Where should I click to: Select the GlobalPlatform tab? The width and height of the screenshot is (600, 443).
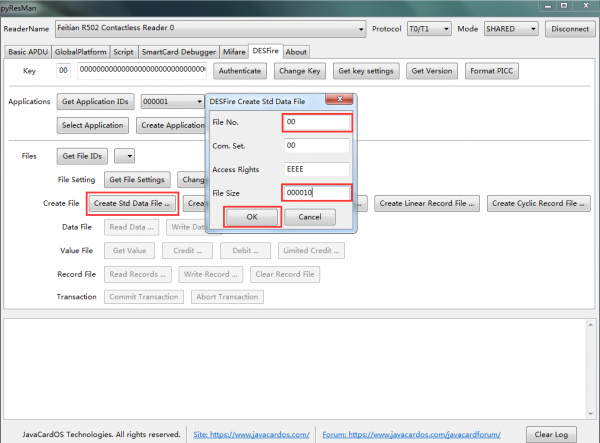click(81, 52)
